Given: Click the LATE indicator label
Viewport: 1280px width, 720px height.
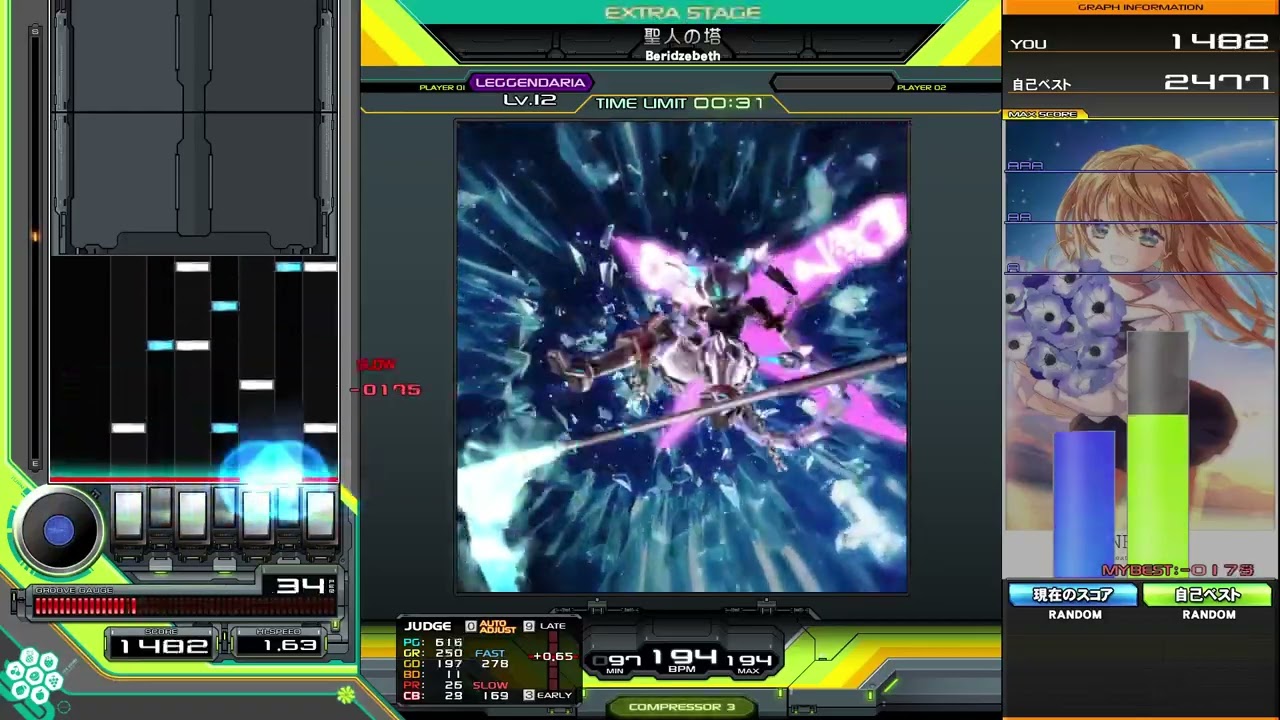Looking at the screenshot, I should 552,626.
